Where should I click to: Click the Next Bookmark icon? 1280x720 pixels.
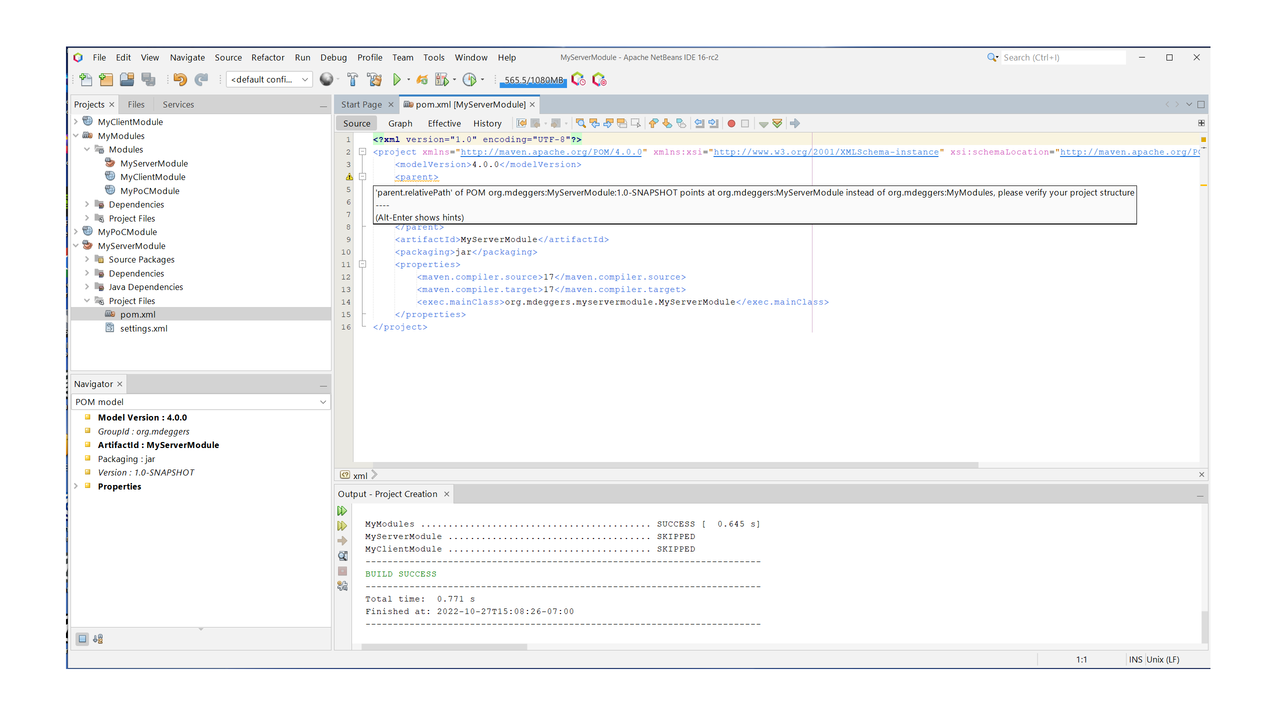point(667,123)
